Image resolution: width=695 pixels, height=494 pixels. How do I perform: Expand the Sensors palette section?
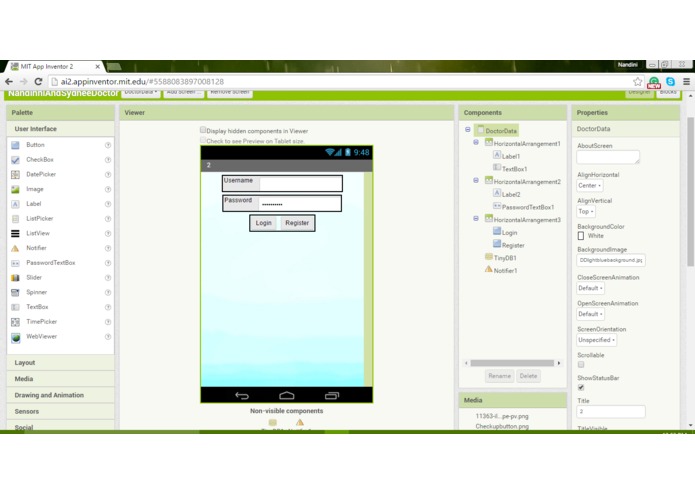click(x=61, y=412)
